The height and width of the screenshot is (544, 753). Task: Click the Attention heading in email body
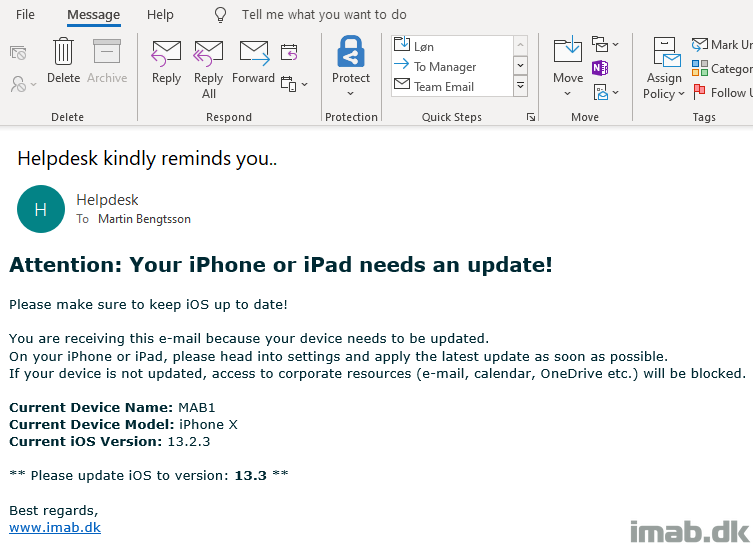coord(280,265)
